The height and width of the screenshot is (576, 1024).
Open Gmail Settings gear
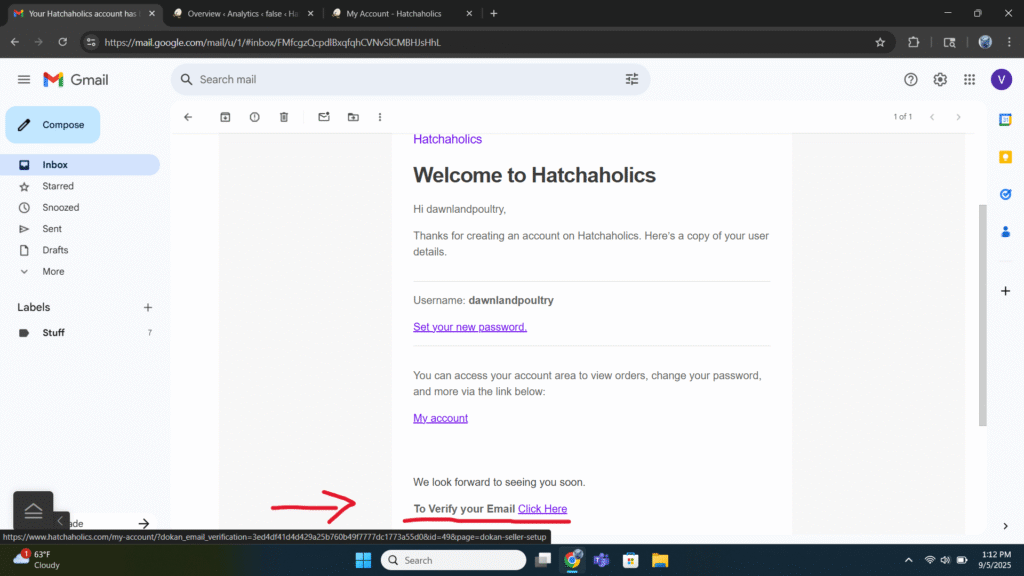pyautogui.click(x=940, y=80)
